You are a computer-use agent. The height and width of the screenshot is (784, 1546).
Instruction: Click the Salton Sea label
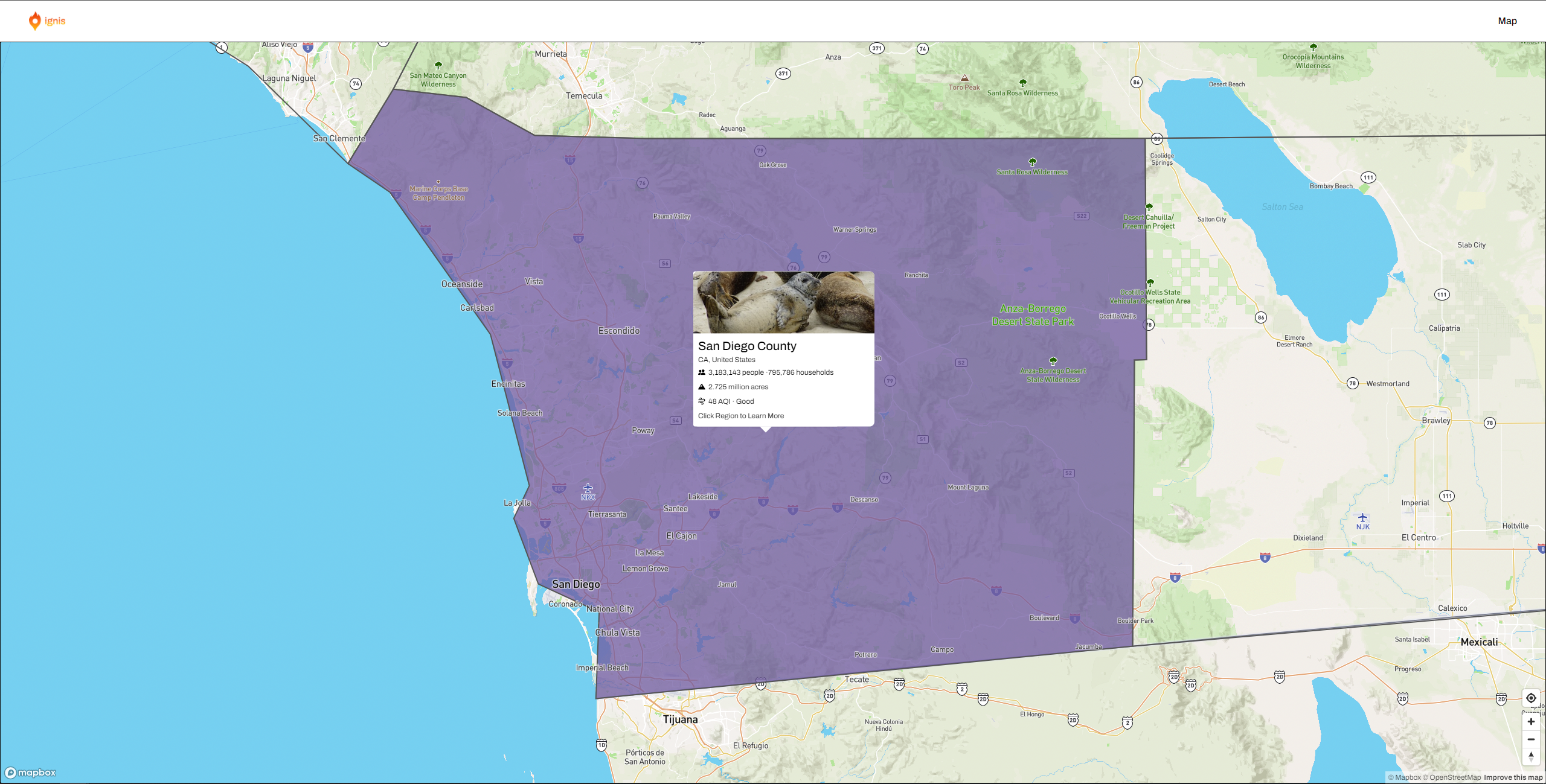point(1282,207)
